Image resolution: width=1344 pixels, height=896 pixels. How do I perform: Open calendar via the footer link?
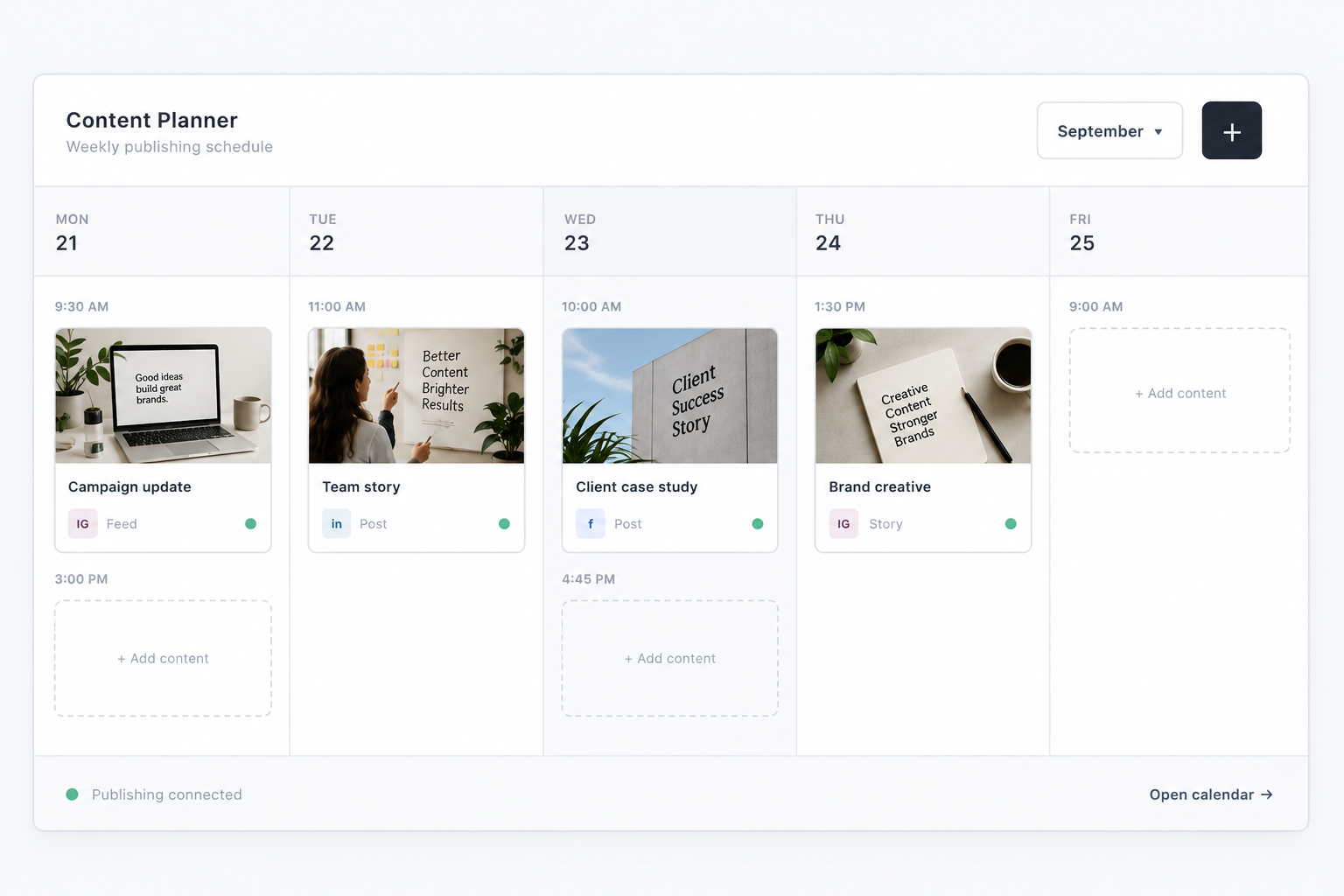1211,794
